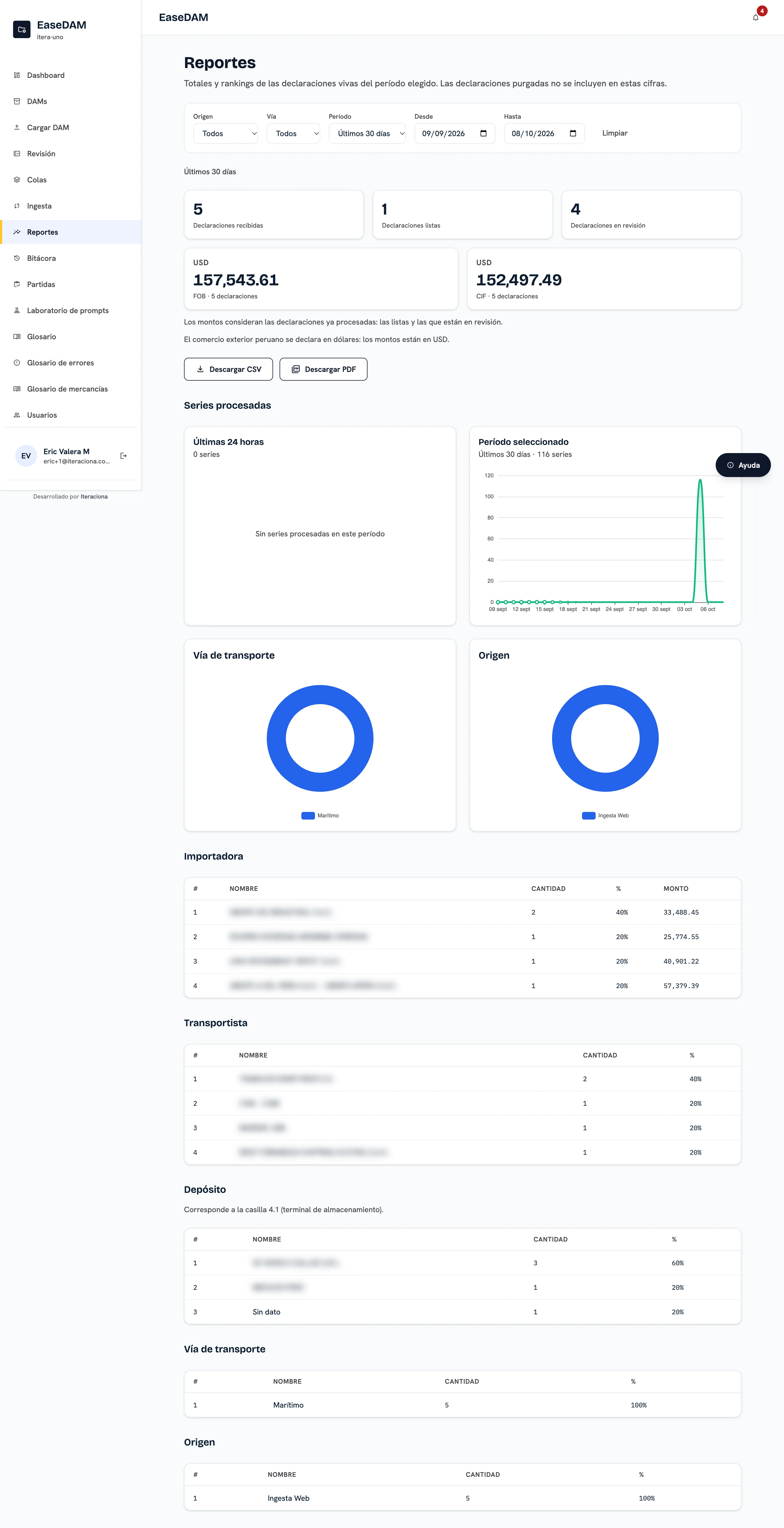The width and height of the screenshot is (784, 1528).
Task: Open the Laboratorio de prompts menu item
Action: coord(71,310)
